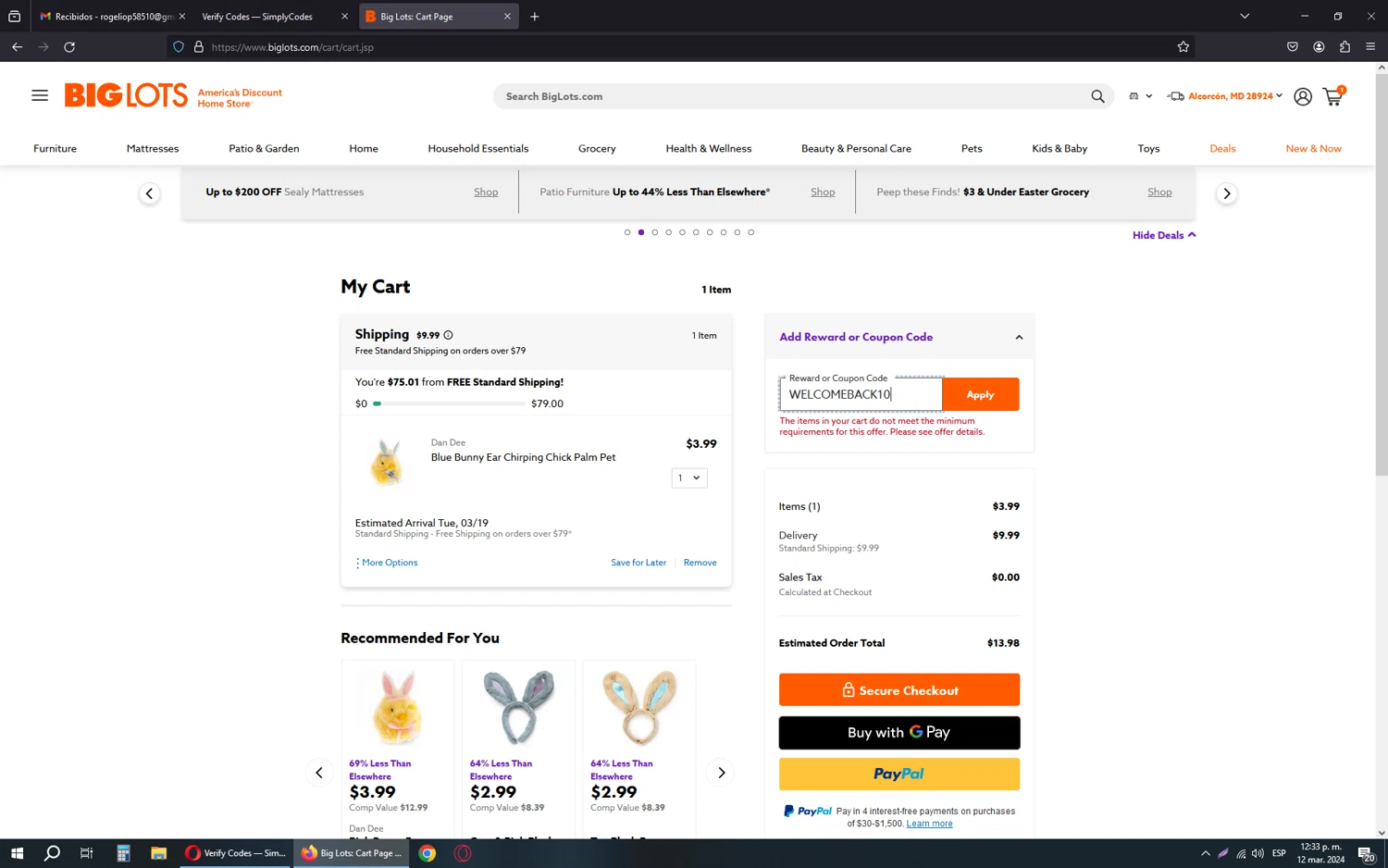The width and height of the screenshot is (1388, 868).
Task: Click Blue Bunny chick product thumbnail
Action: (x=387, y=462)
